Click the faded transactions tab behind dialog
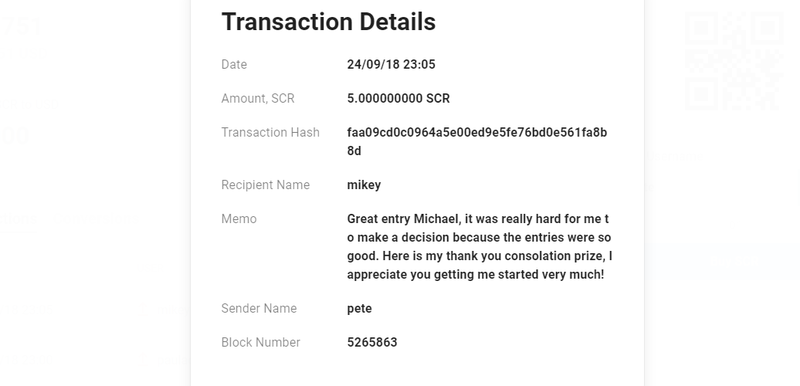This screenshot has height=386, width=800. (x=18, y=219)
